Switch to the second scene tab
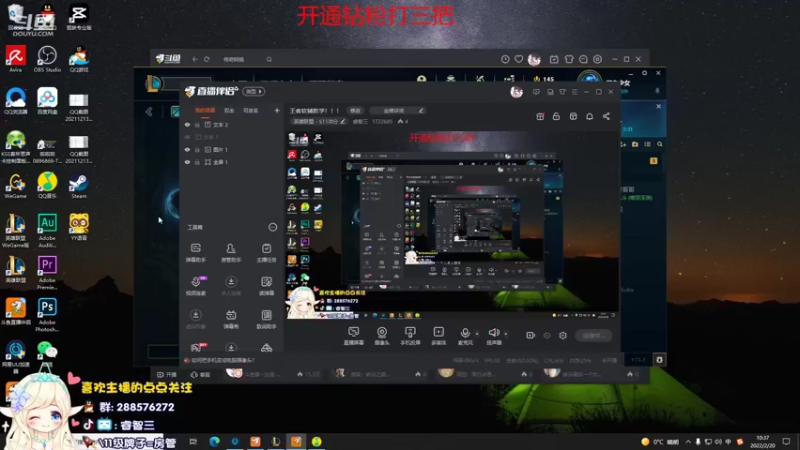 229,110
